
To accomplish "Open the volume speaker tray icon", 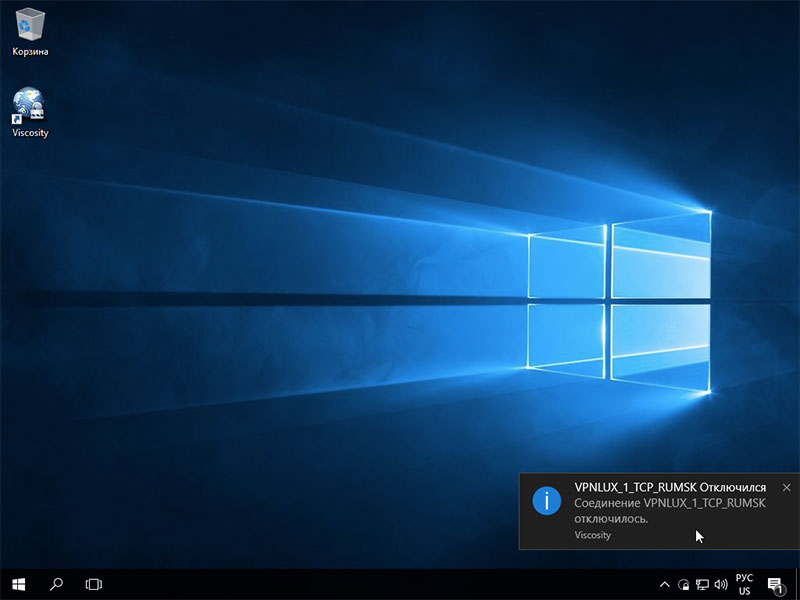I will pos(721,585).
